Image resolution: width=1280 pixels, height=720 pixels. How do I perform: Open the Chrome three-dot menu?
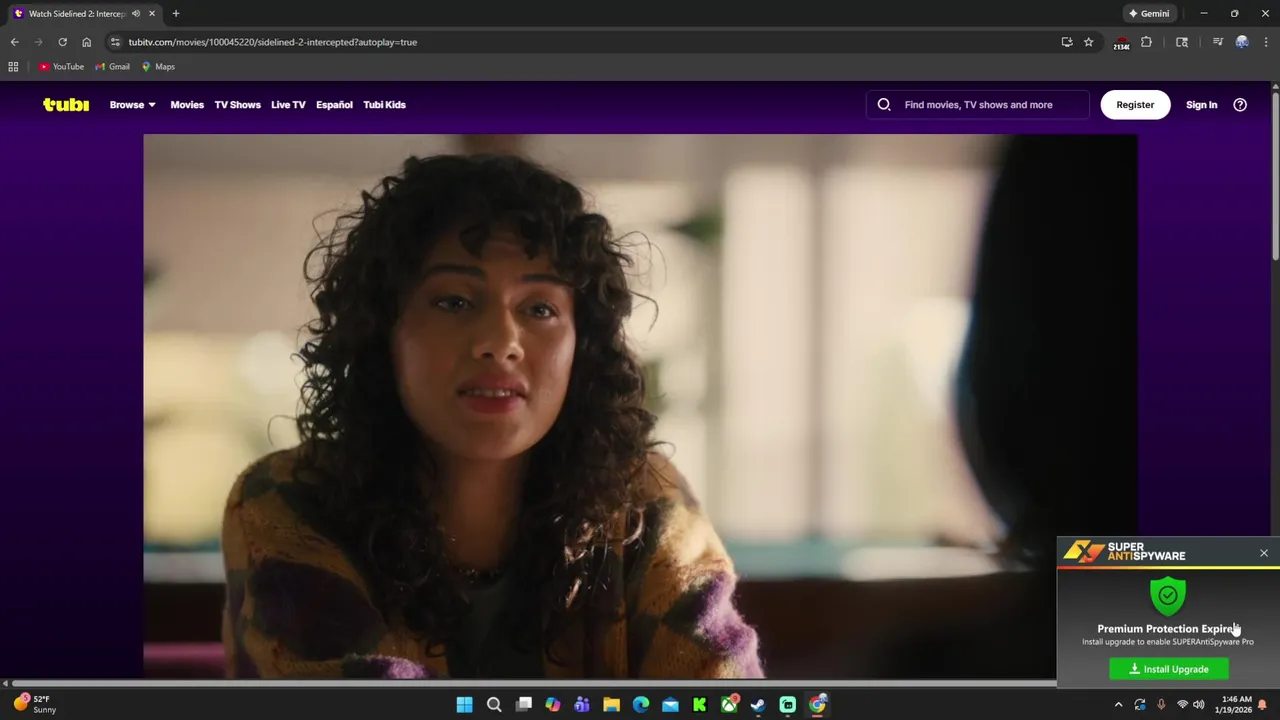point(1265,42)
